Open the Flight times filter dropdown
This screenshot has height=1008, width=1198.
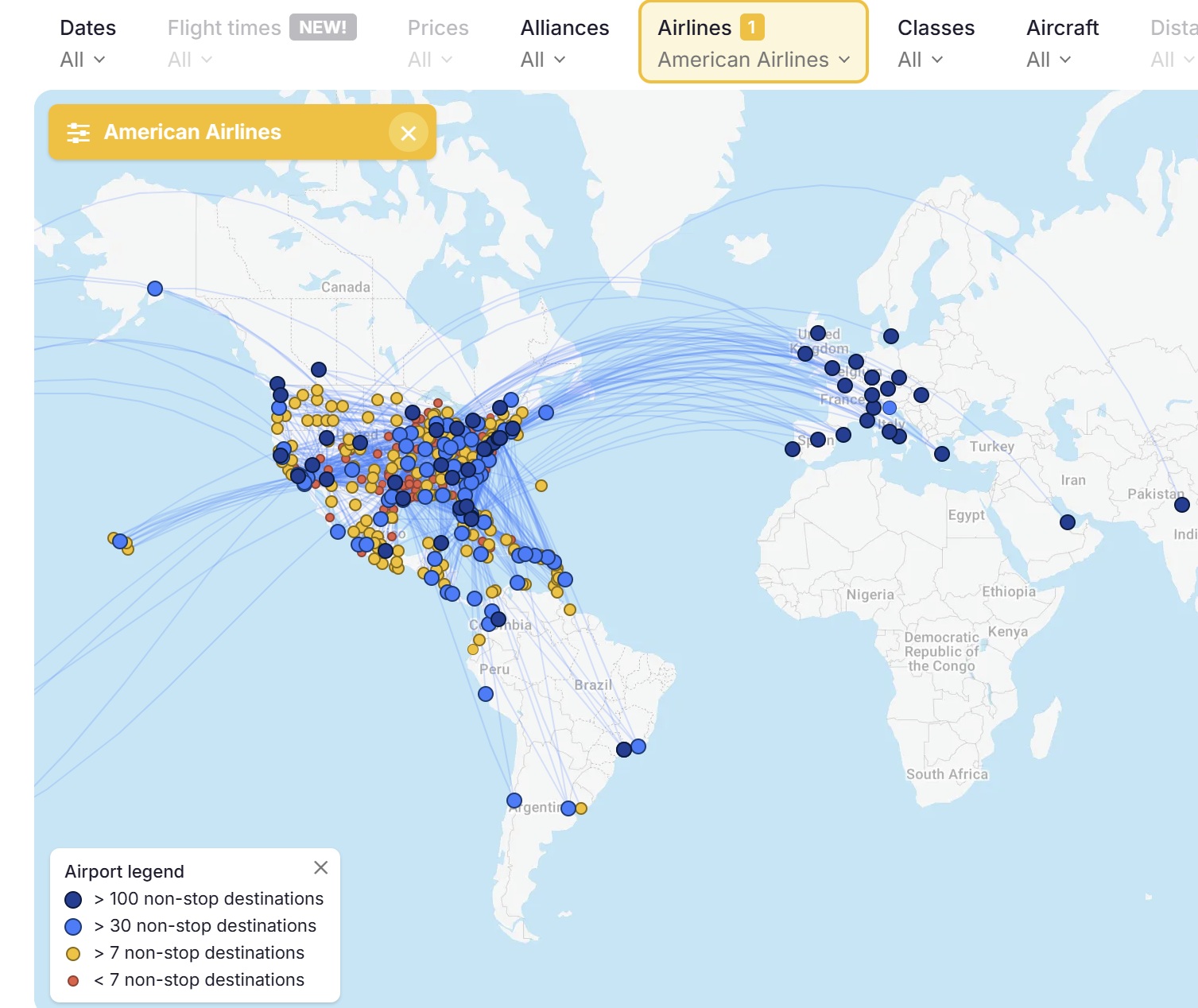[x=262, y=43]
